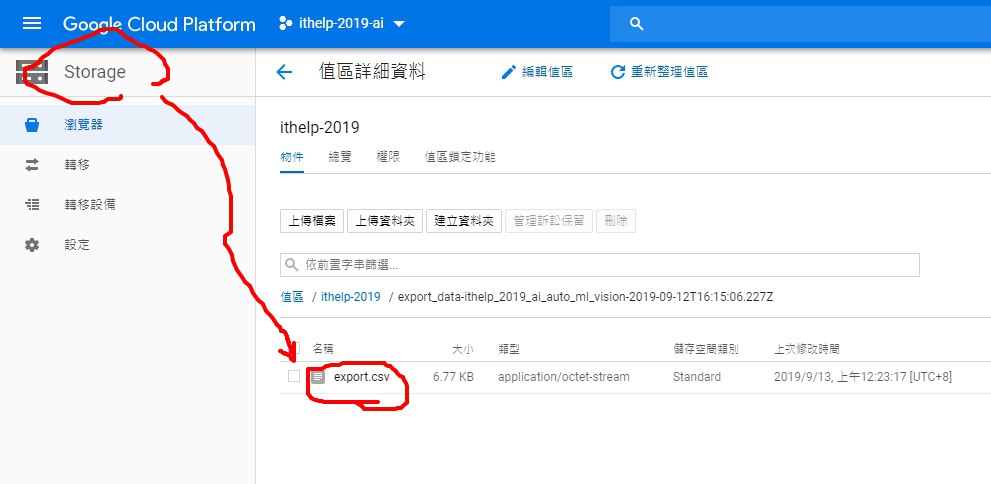The width and height of the screenshot is (991, 484).
Task: Click the Storage product icon
Action: point(32,72)
